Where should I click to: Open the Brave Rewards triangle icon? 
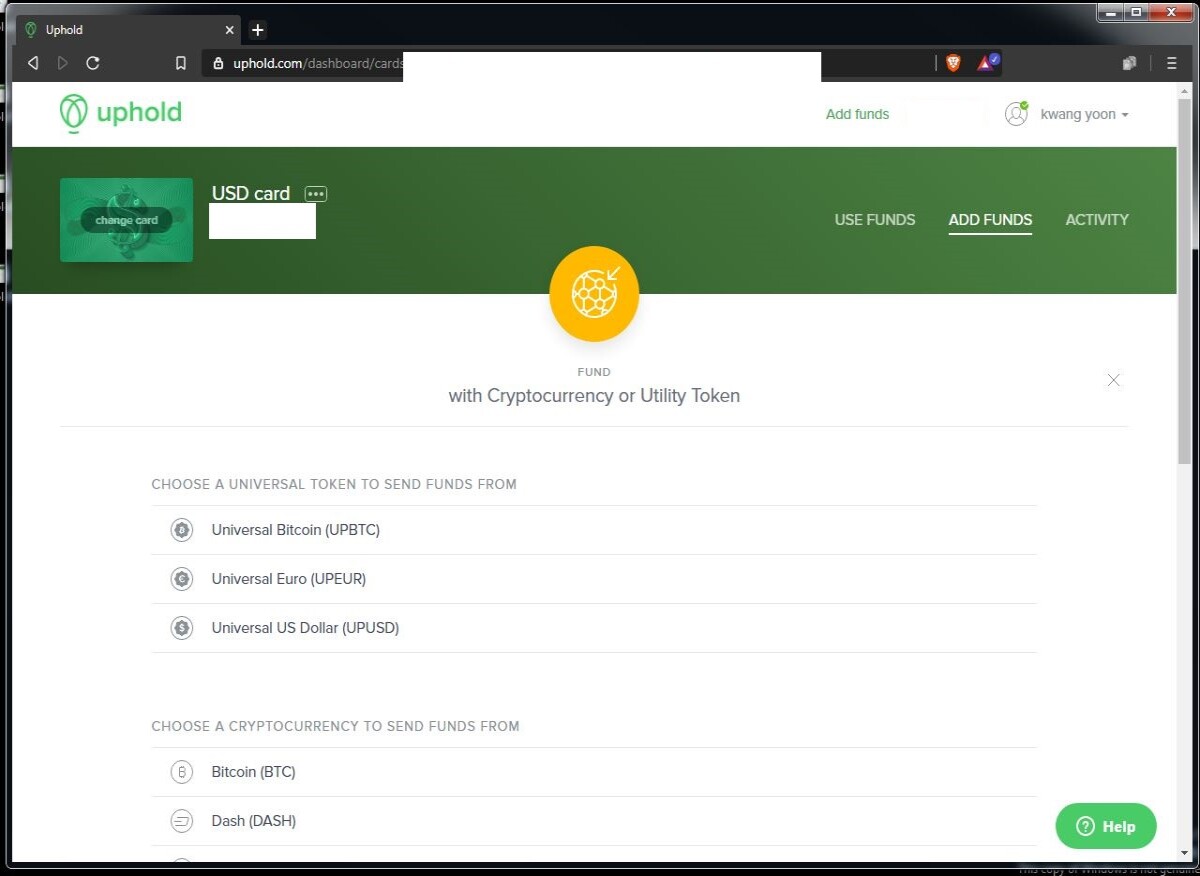coord(987,63)
